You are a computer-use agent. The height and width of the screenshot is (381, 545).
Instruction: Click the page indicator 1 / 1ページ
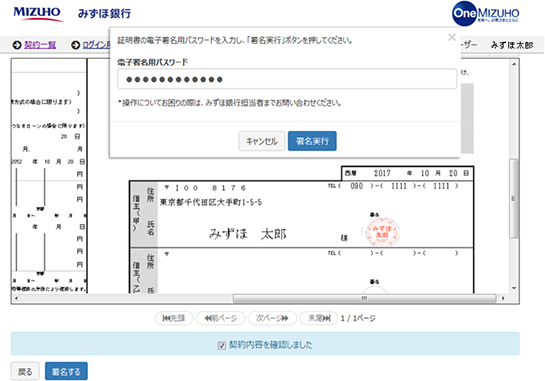click(x=358, y=318)
